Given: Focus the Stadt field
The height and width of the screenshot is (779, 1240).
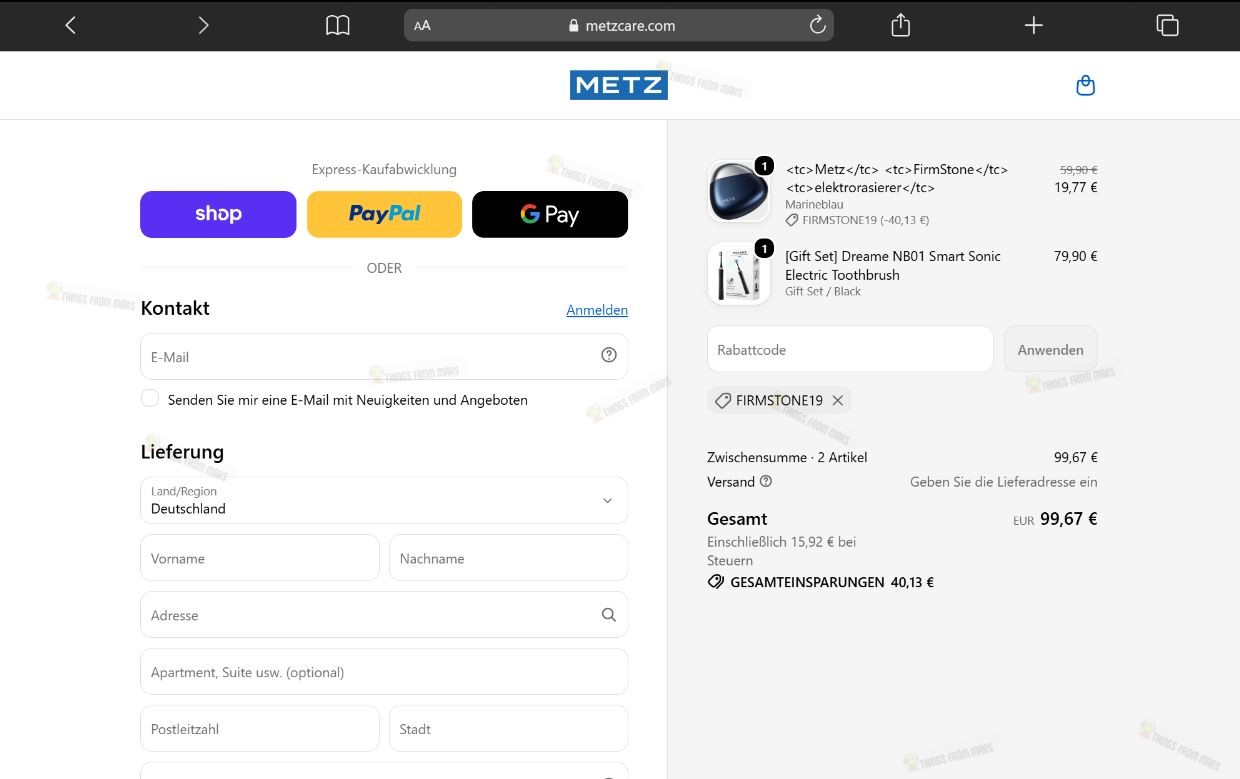Looking at the screenshot, I should (508, 729).
